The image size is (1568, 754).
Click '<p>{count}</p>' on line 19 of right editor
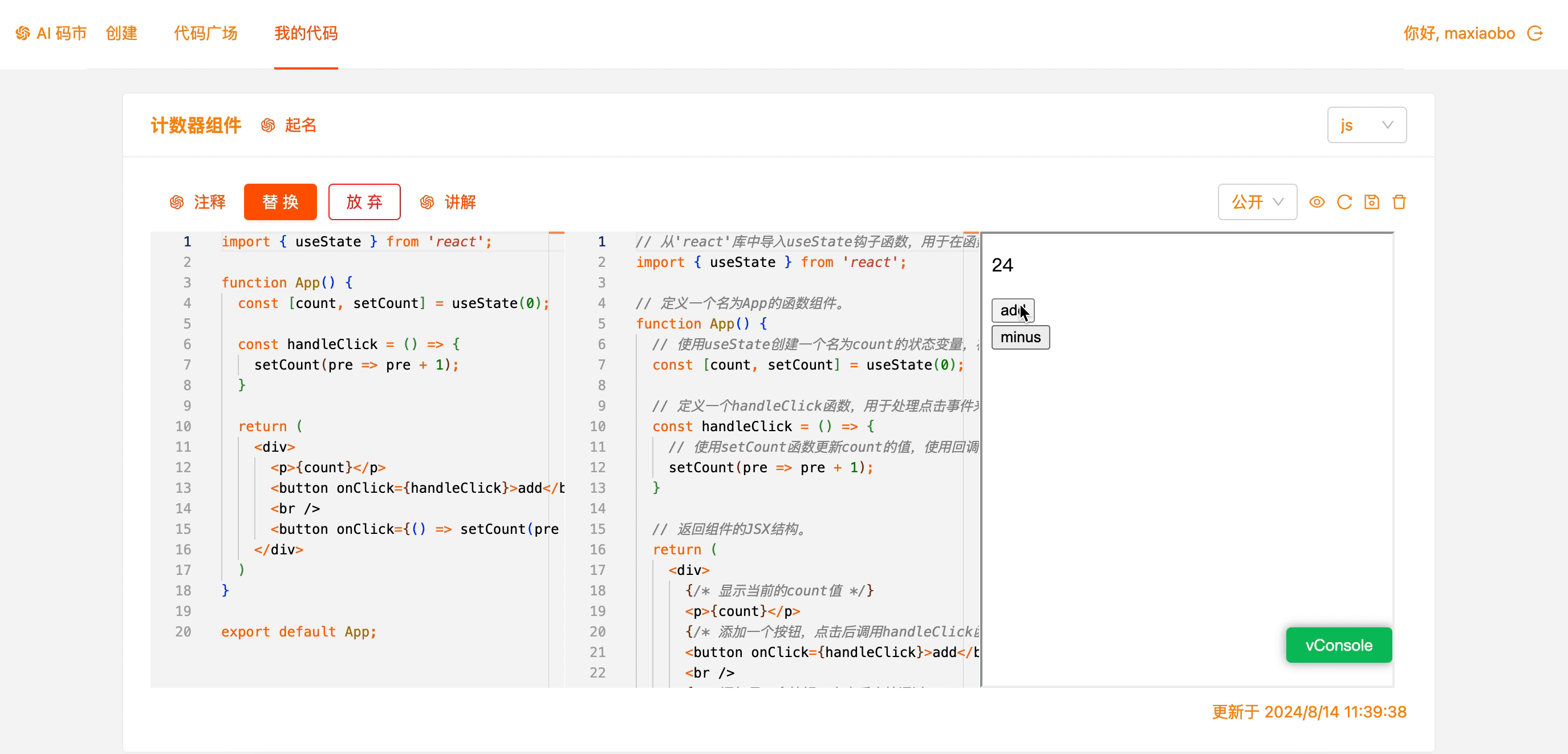(742, 611)
